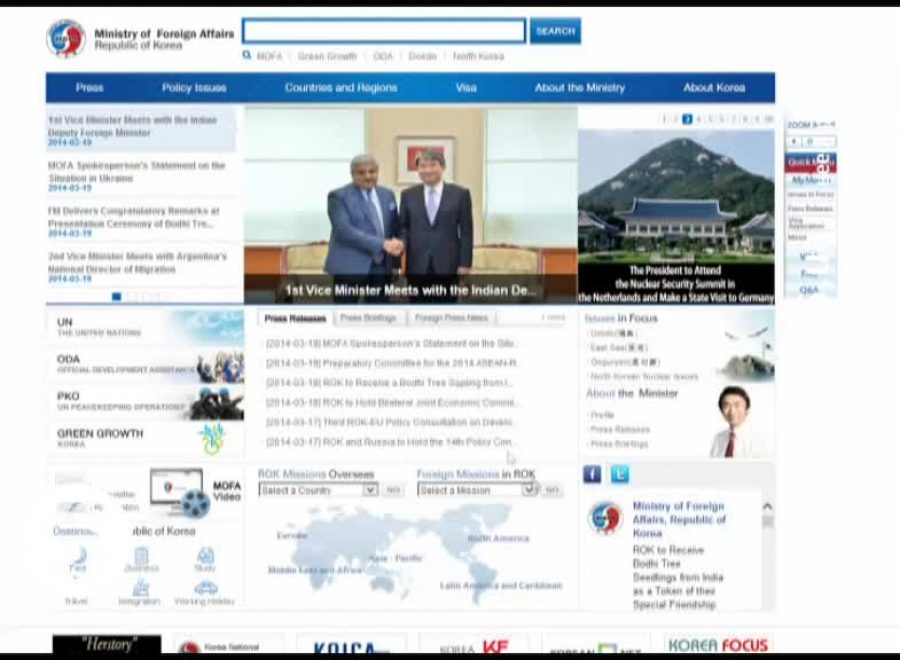Click the Working Holiday car icon

click(x=205, y=588)
